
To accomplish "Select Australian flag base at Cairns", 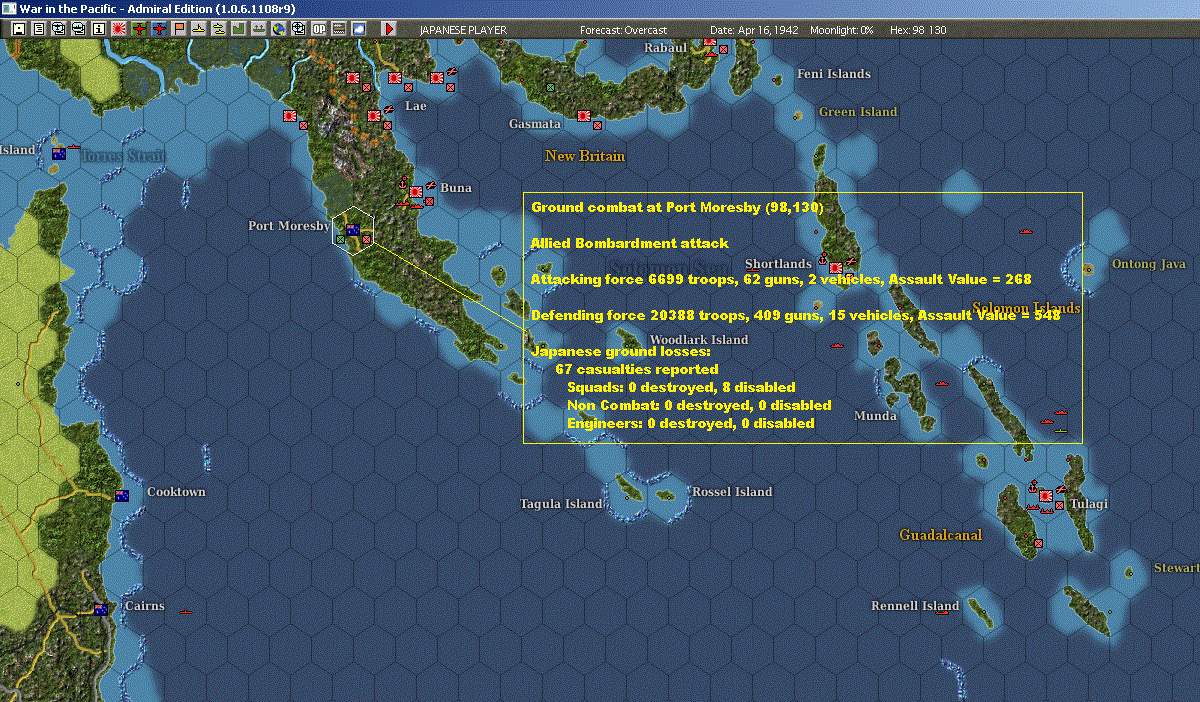I will pos(101,610).
